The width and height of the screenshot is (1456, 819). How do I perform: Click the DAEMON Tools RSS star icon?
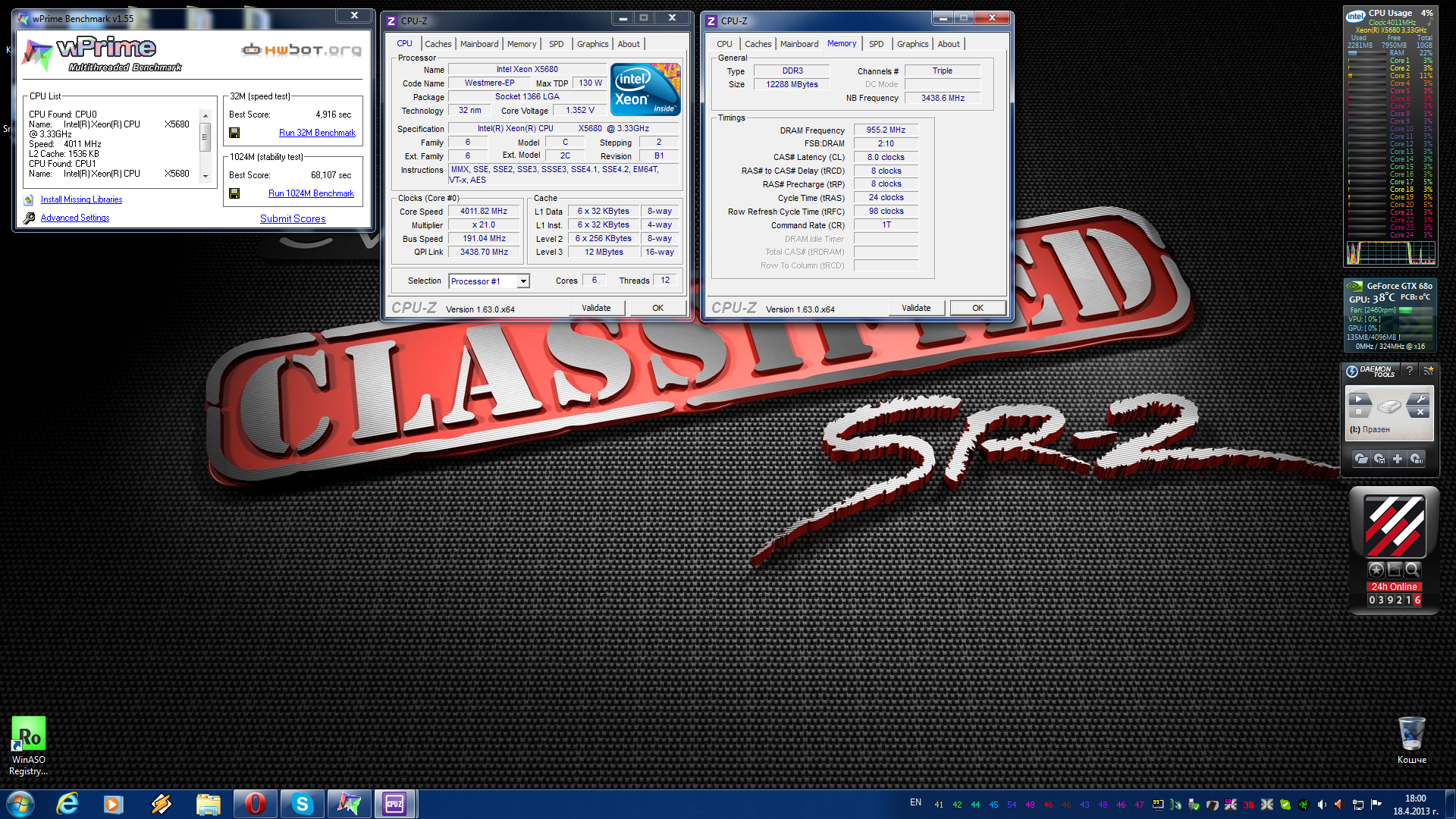pyautogui.click(x=1428, y=371)
